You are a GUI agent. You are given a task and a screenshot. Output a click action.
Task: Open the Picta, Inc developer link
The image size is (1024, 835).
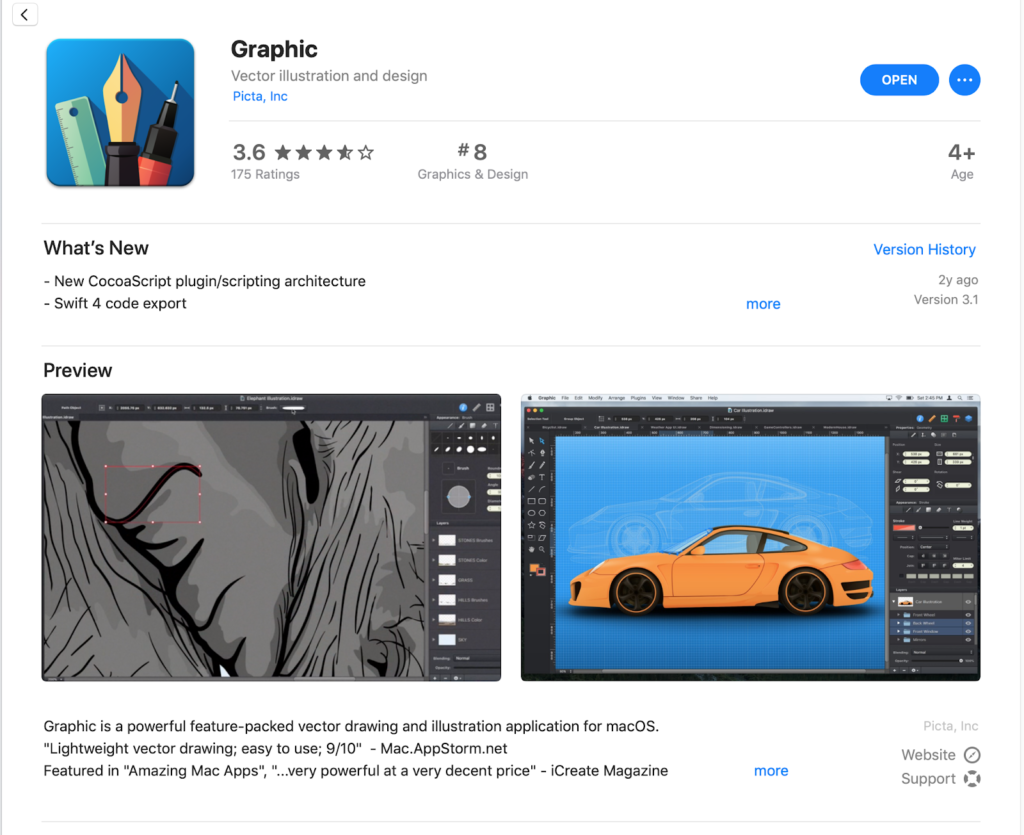point(260,96)
